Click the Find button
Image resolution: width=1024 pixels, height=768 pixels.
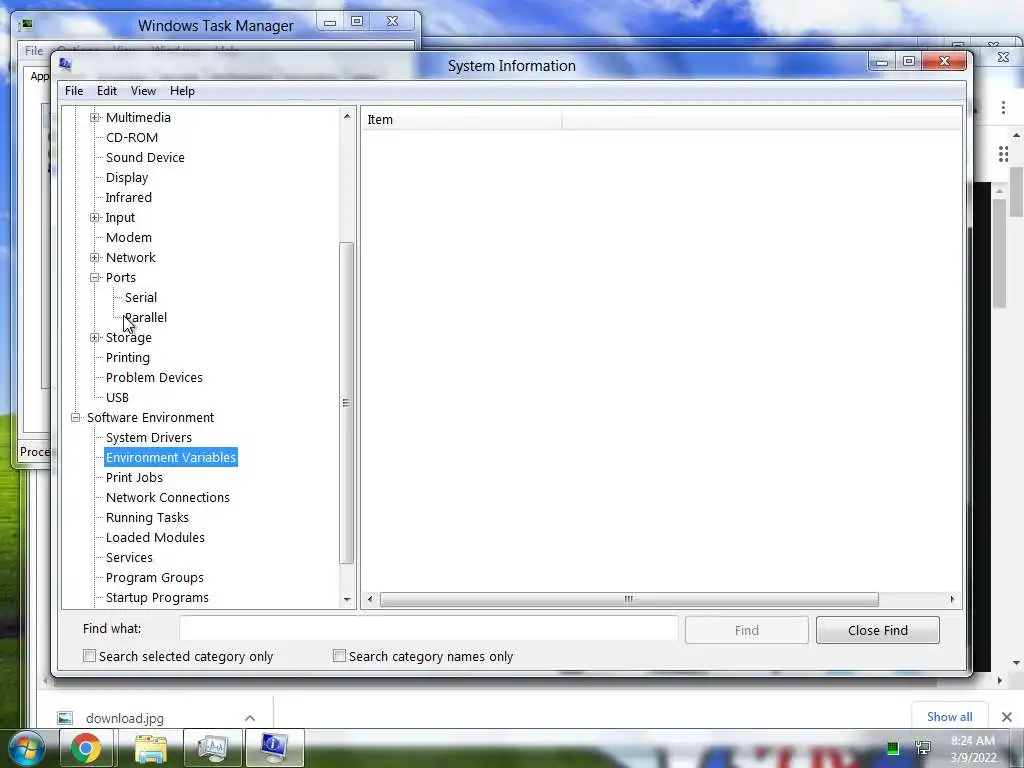coord(746,630)
